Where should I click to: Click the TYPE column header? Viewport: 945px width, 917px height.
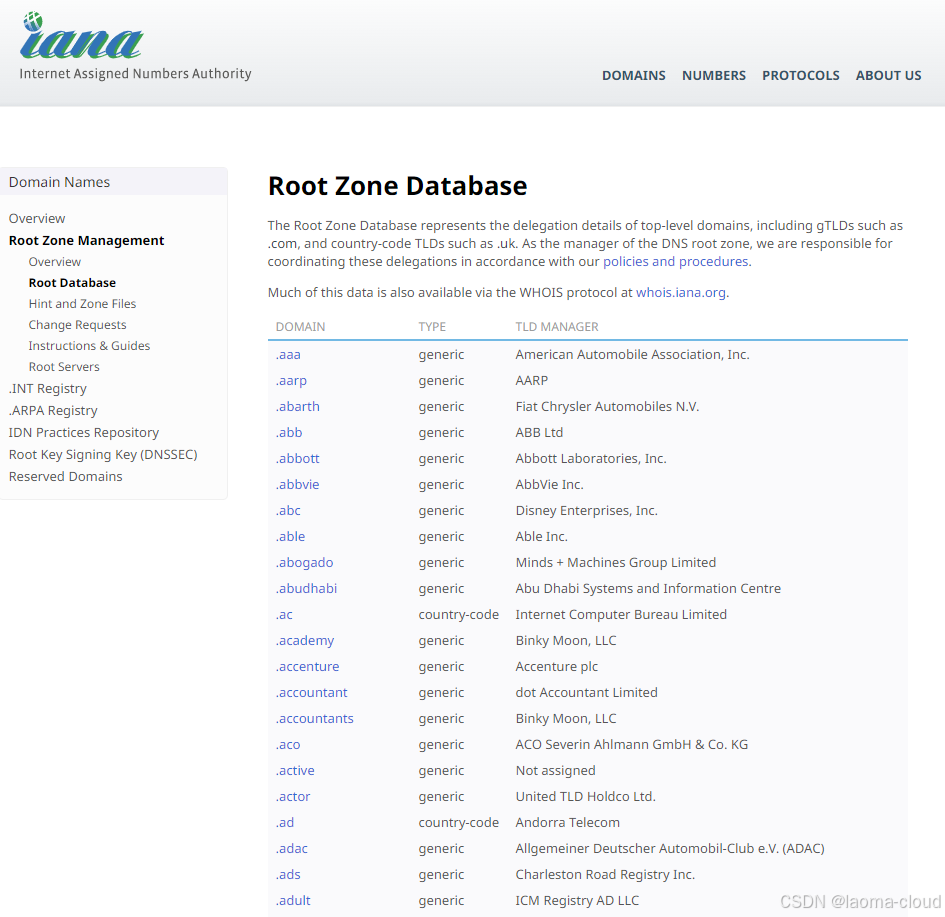[x=432, y=327]
